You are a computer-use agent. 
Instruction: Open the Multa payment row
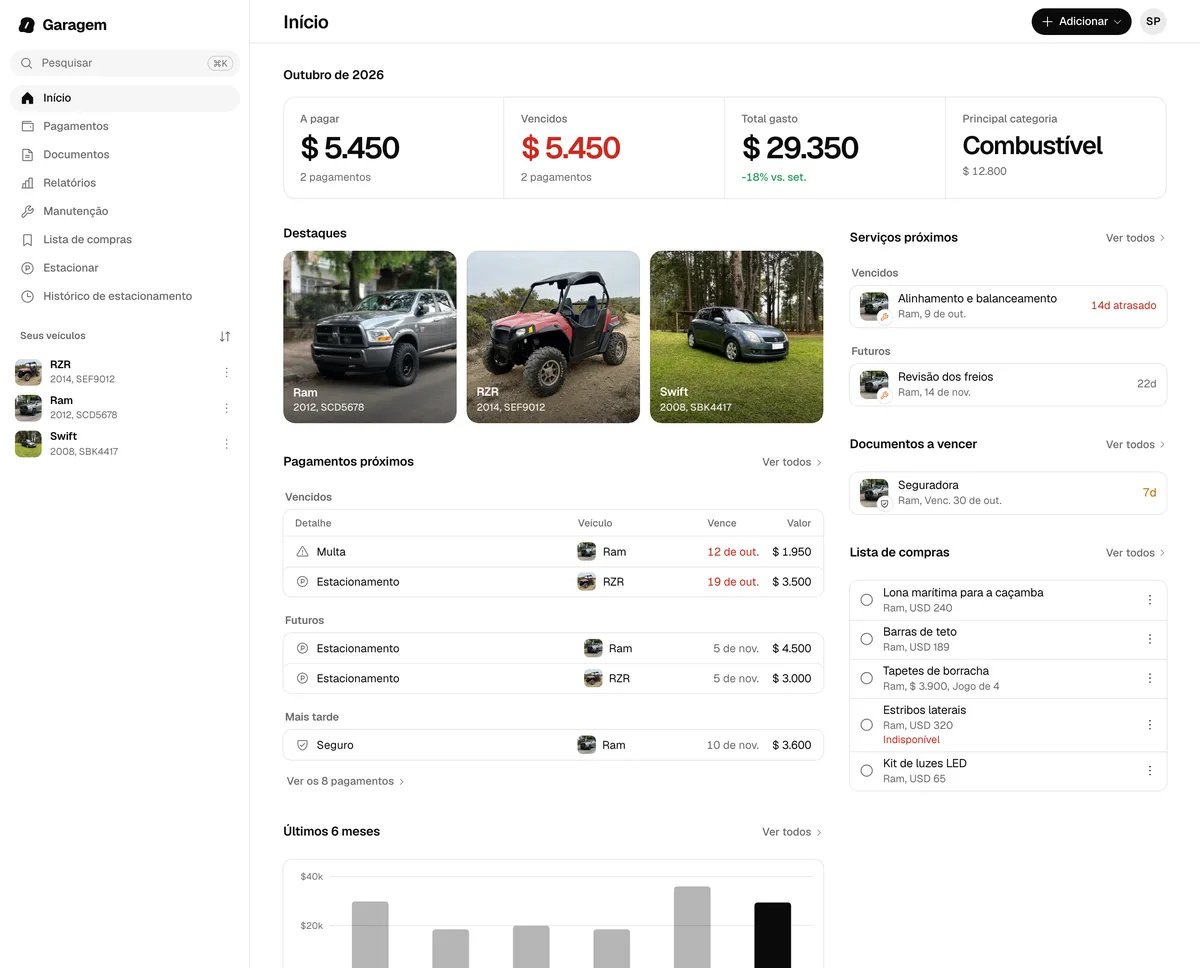click(553, 552)
